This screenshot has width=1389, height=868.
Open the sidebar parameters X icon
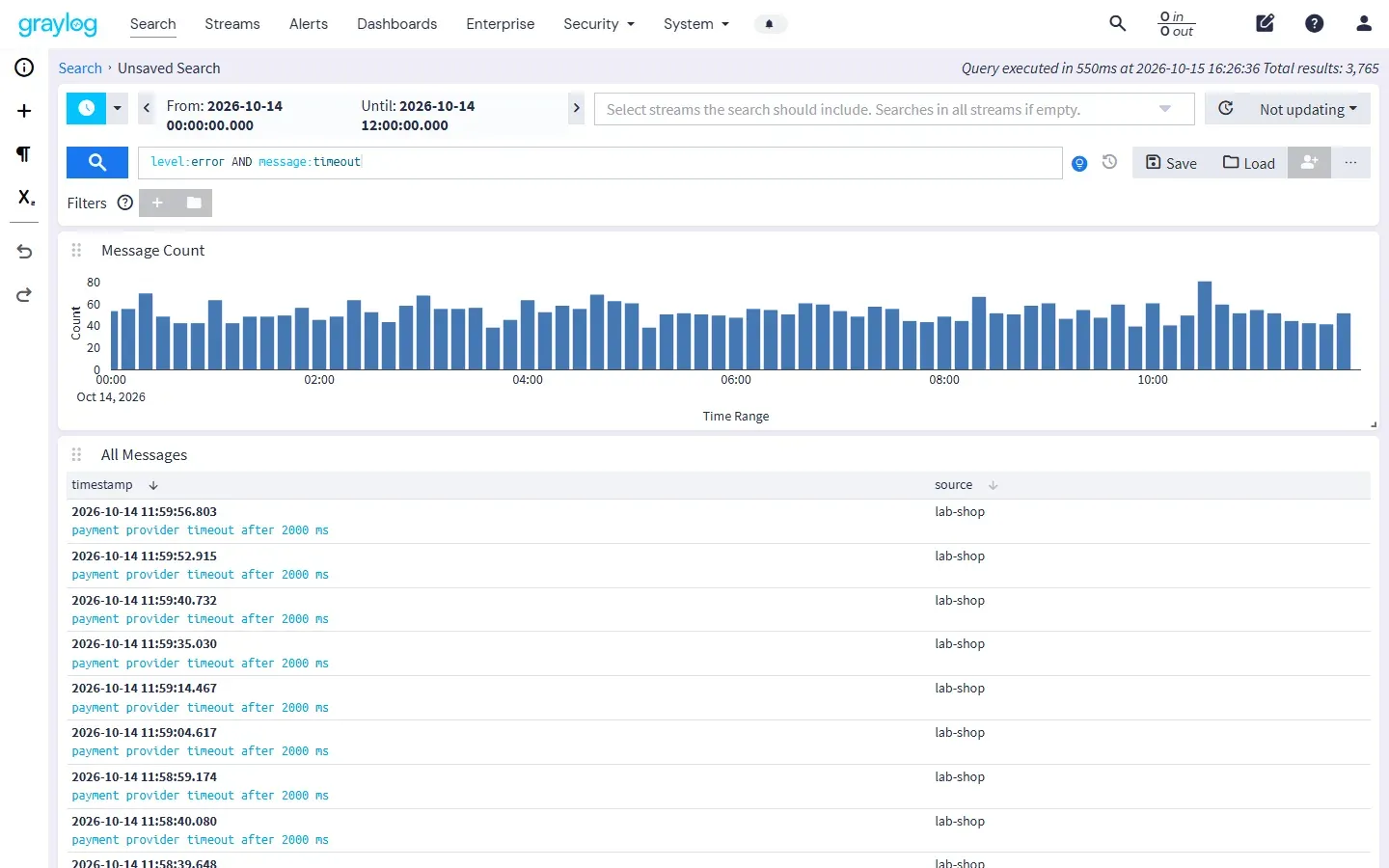26,198
